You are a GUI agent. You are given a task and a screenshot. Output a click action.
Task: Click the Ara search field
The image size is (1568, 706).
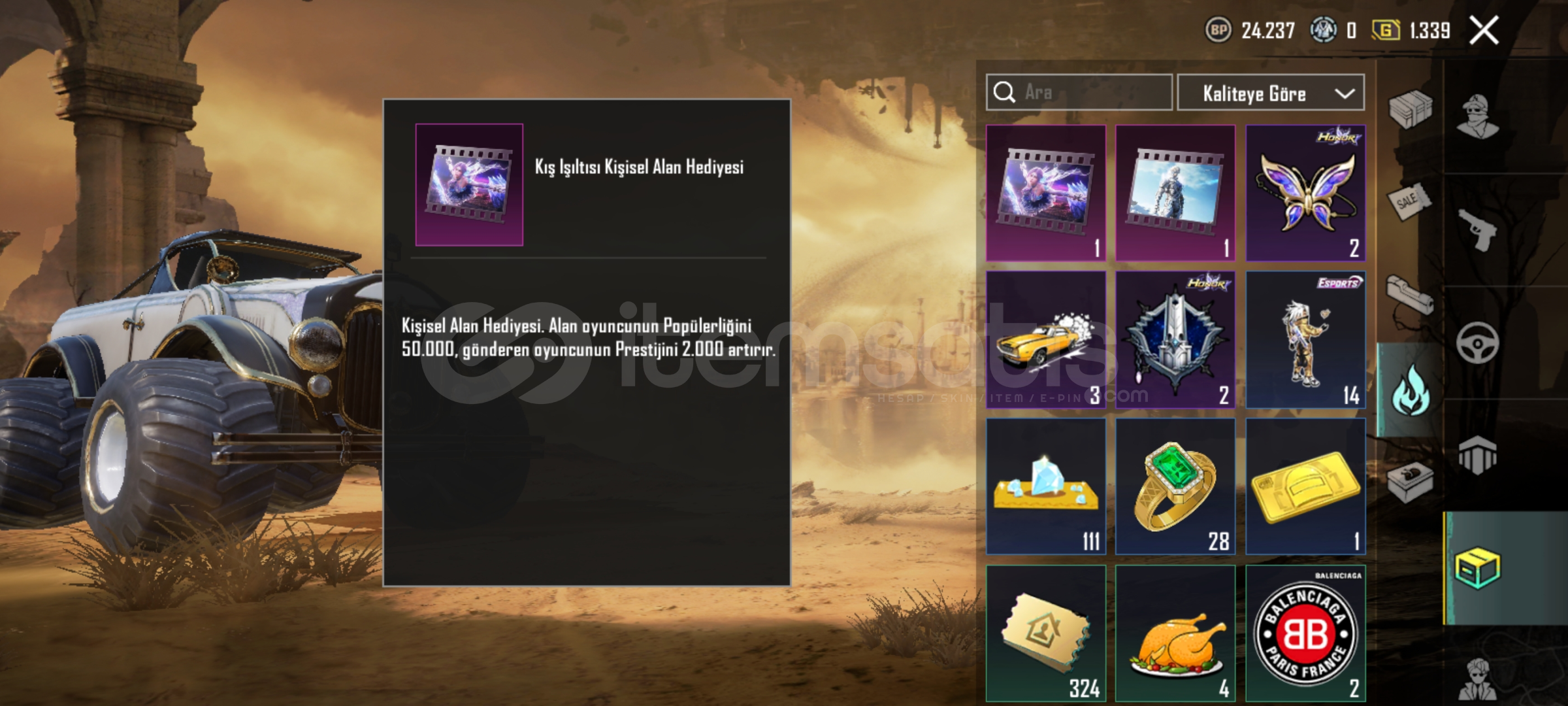[x=1079, y=92]
